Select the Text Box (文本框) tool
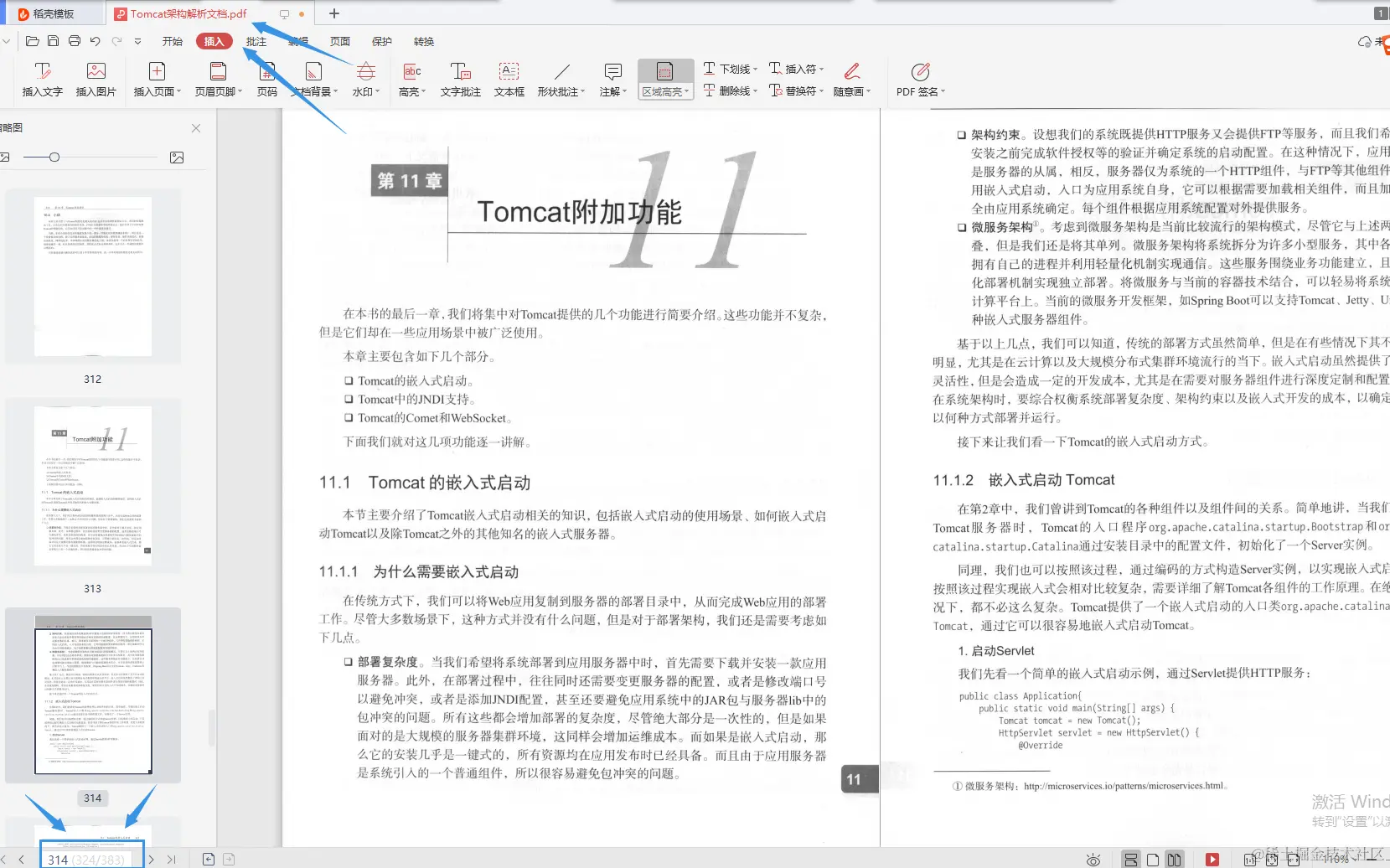The height and width of the screenshot is (868, 1390). click(x=509, y=80)
